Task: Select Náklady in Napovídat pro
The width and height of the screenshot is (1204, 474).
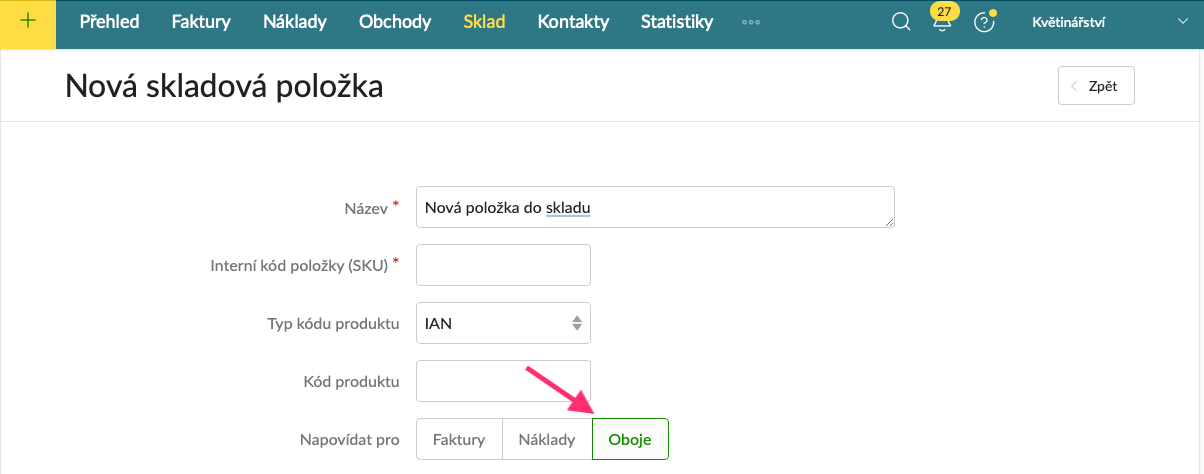Action: [547, 439]
